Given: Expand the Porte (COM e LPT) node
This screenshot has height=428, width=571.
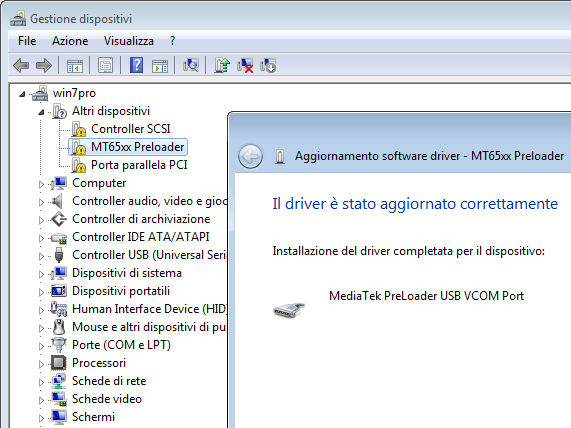Looking at the screenshot, I should coord(41,346).
